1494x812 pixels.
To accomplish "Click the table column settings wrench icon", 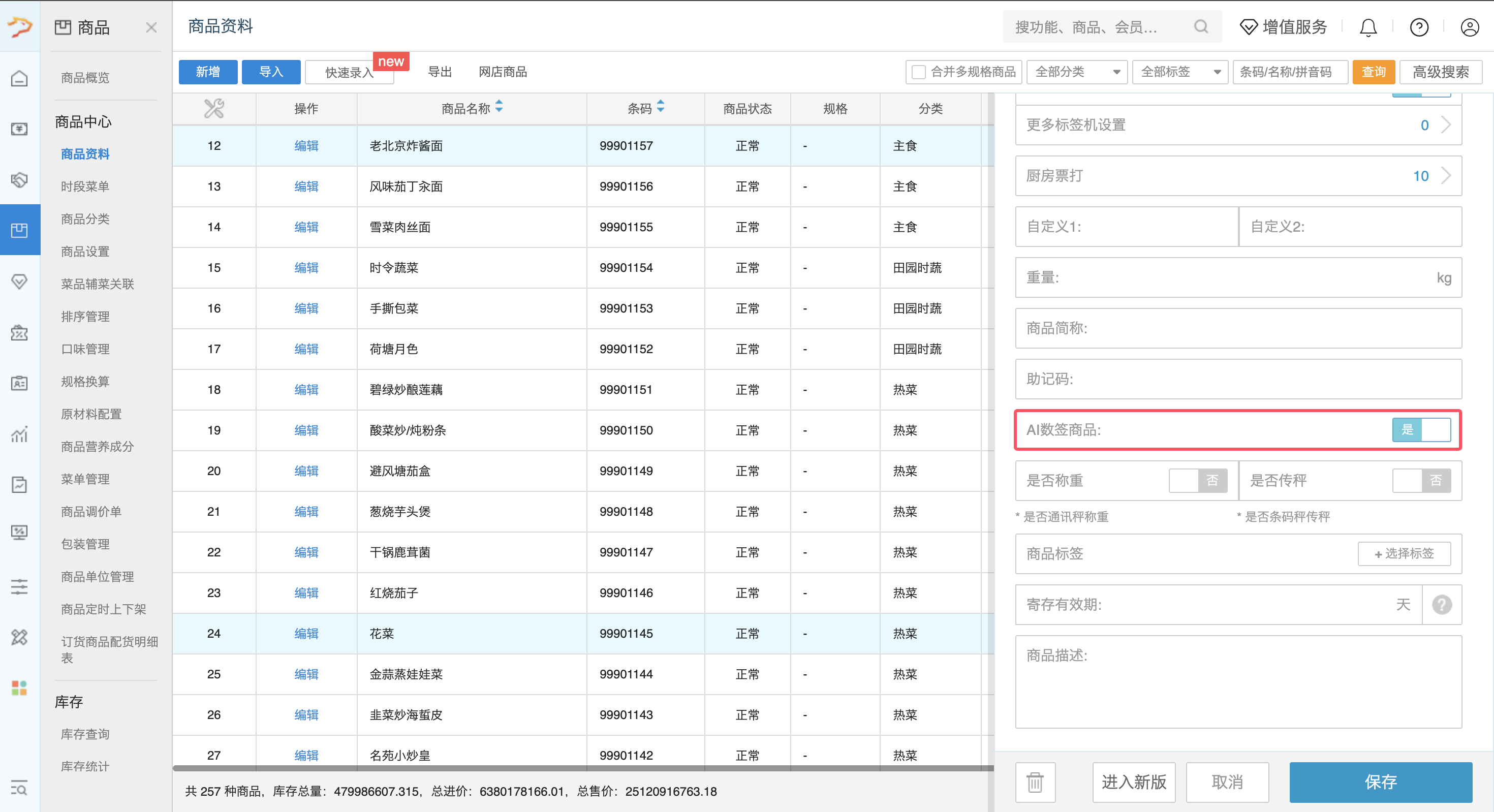I will (214, 108).
